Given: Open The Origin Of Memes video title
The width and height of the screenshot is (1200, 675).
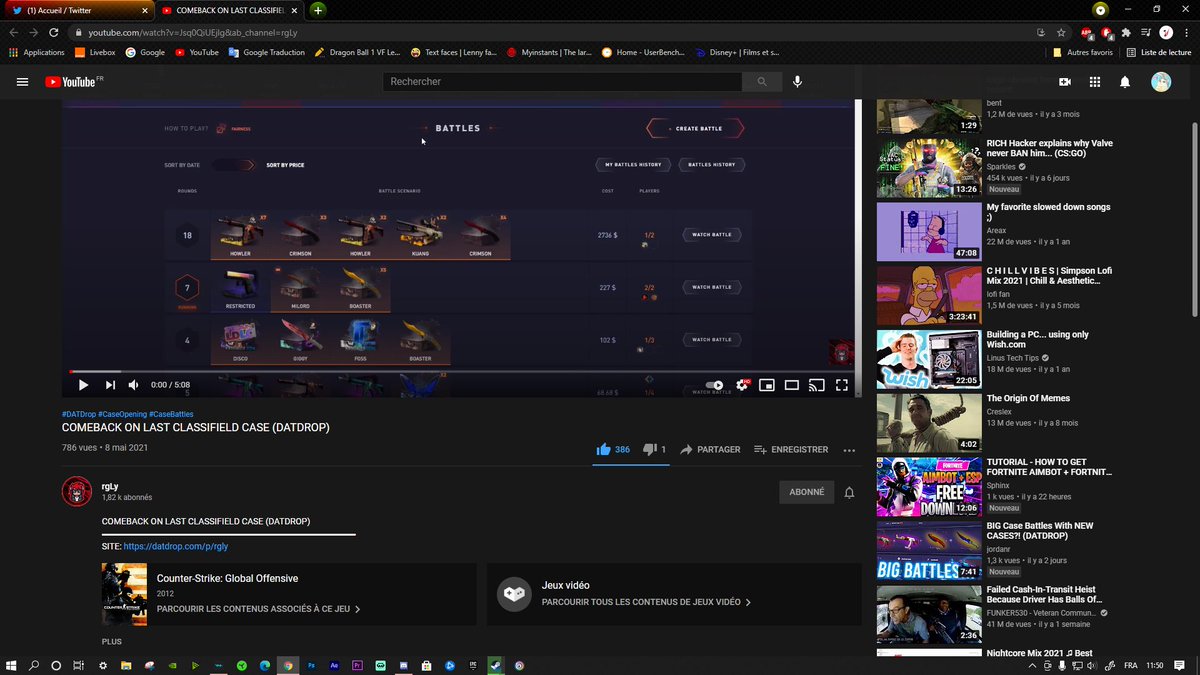Looking at the screenshot, I should tap(1028, 398).
